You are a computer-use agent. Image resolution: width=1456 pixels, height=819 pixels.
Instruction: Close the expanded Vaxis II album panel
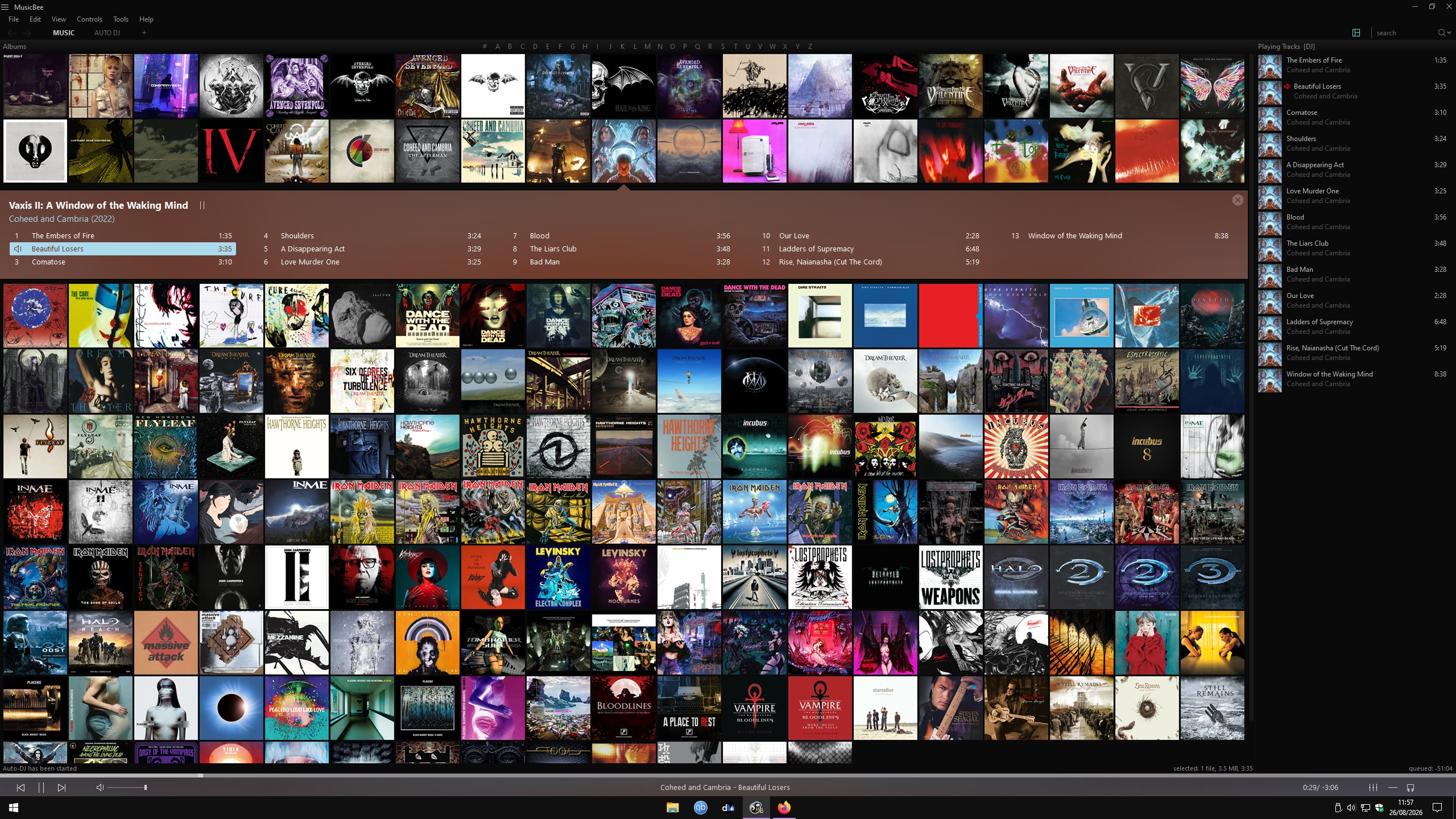[1238, 200]
